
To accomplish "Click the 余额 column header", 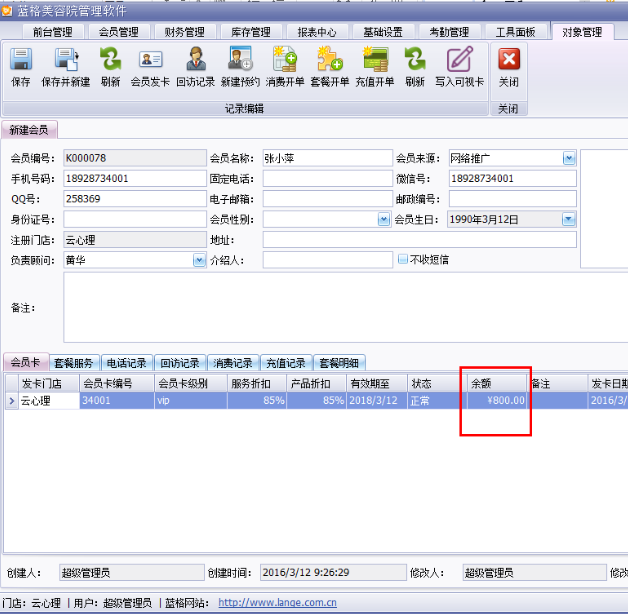I will 495,383.
